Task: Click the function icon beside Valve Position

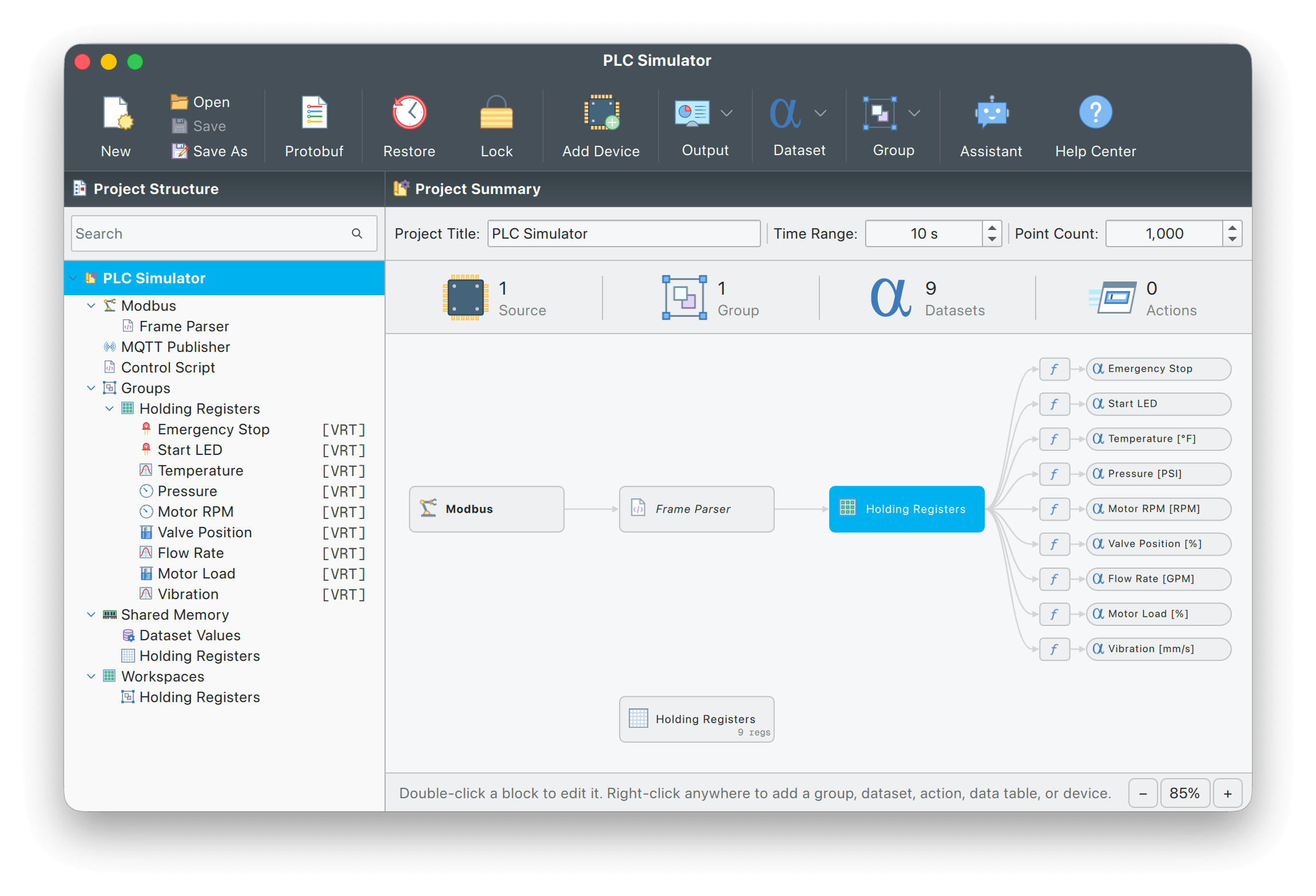Action: 1055,544
